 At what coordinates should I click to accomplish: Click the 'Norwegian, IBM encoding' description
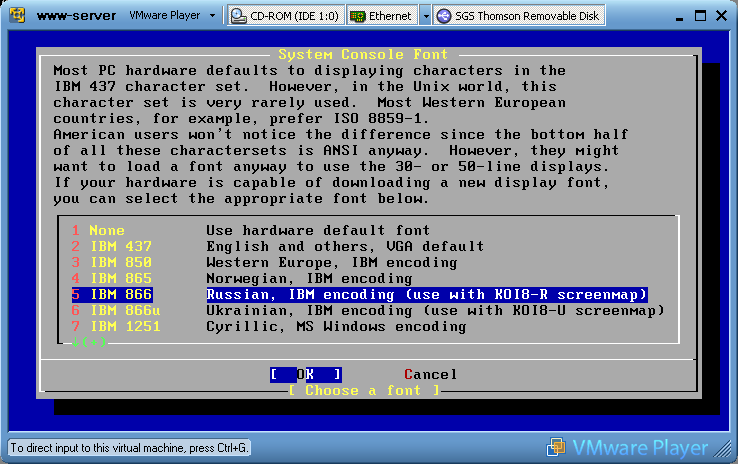click(309, 279)
